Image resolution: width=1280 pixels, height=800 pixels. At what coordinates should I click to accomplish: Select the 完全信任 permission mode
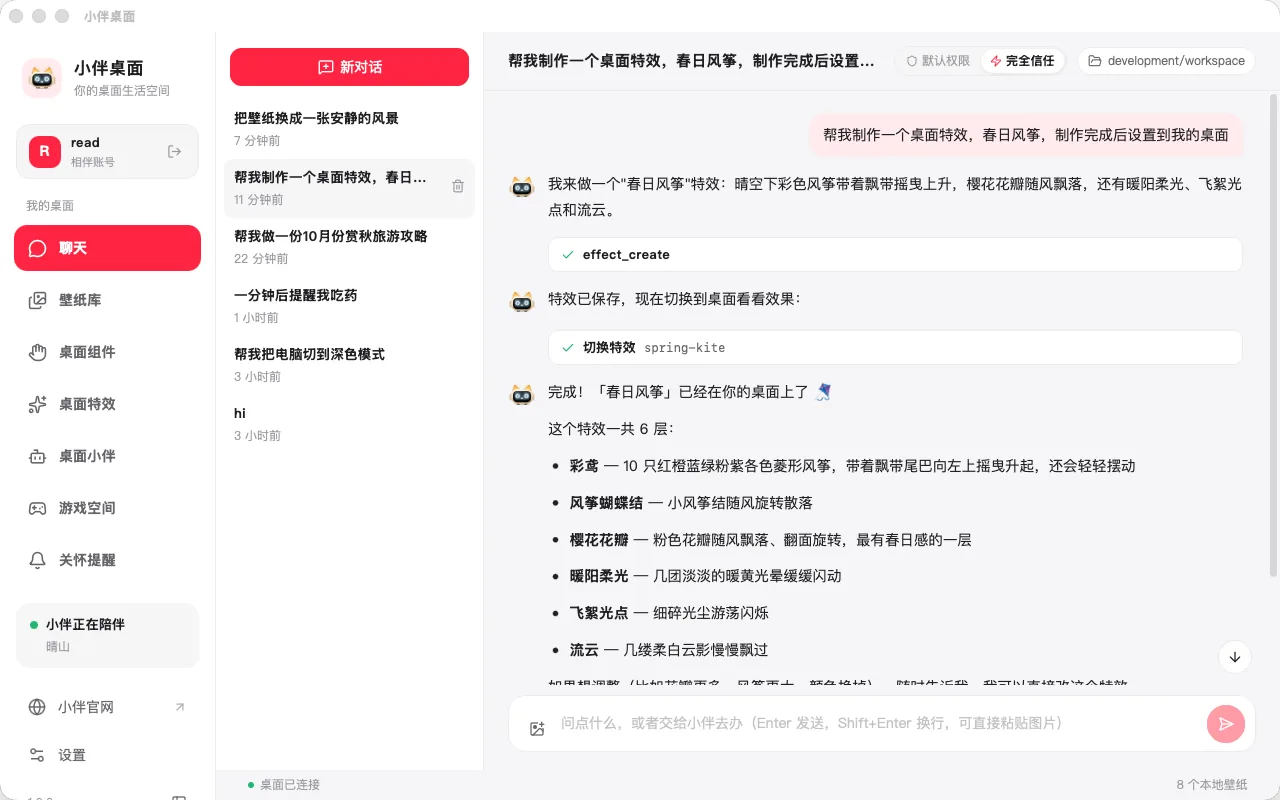pos(1022,61)
